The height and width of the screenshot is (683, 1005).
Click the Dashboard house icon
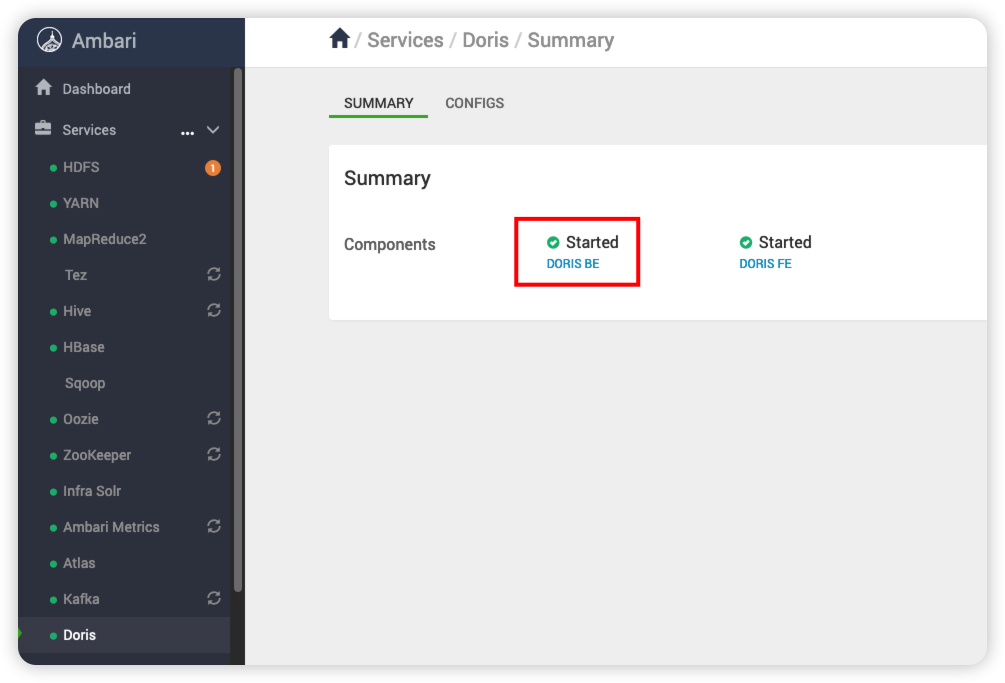(x=44, y=87)
